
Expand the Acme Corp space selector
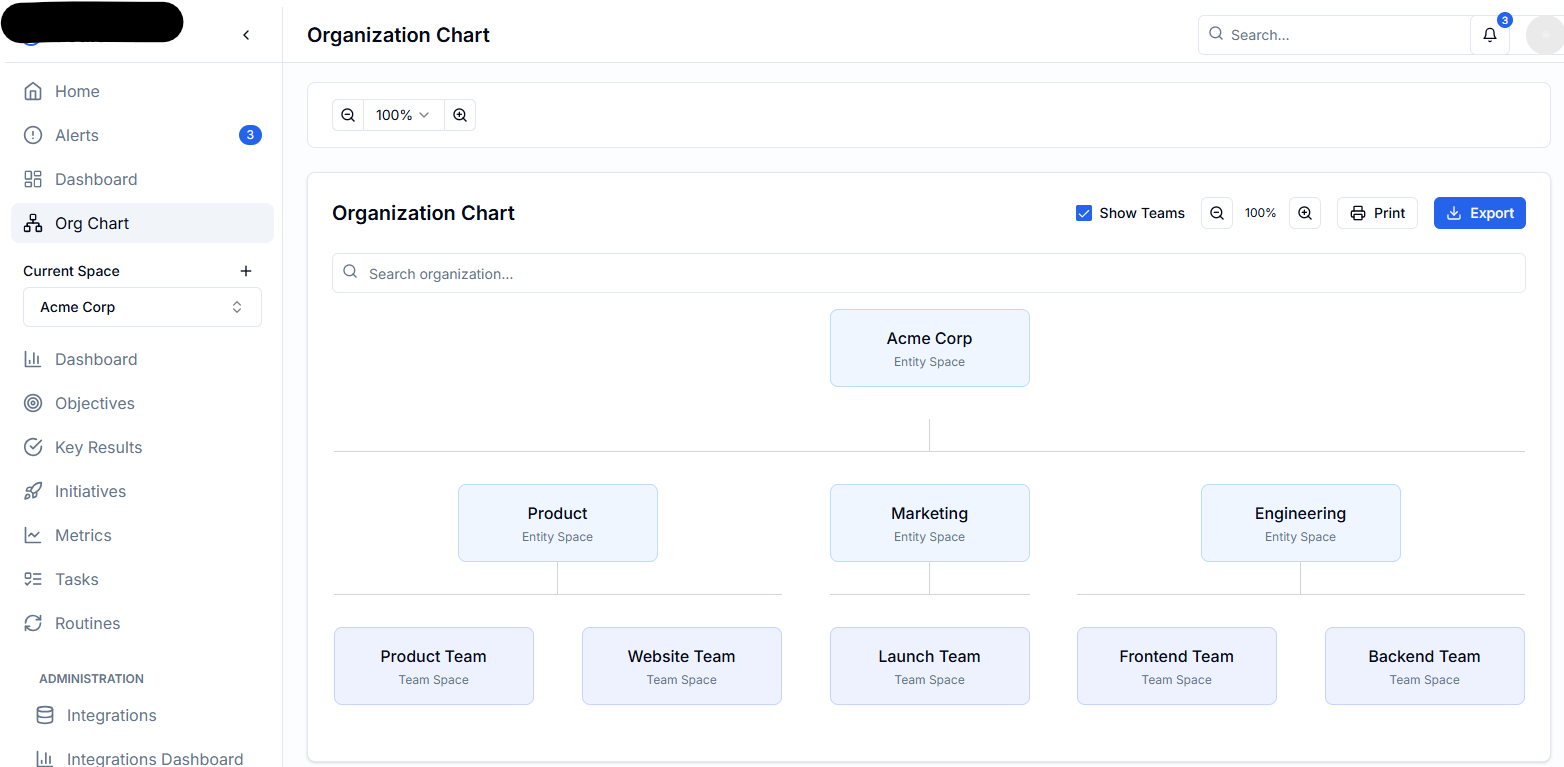[x=142, y=307]
